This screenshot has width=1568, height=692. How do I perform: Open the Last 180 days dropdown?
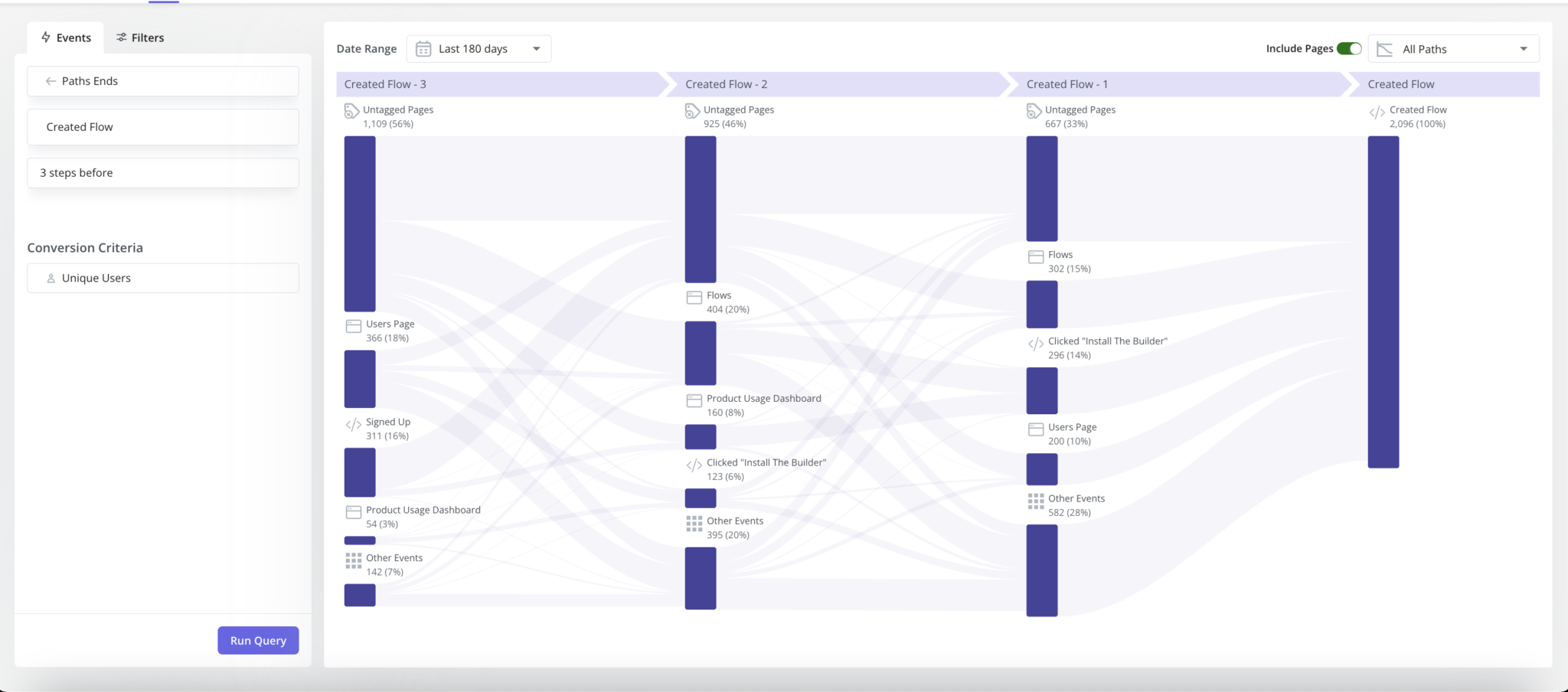pos(479,48)
